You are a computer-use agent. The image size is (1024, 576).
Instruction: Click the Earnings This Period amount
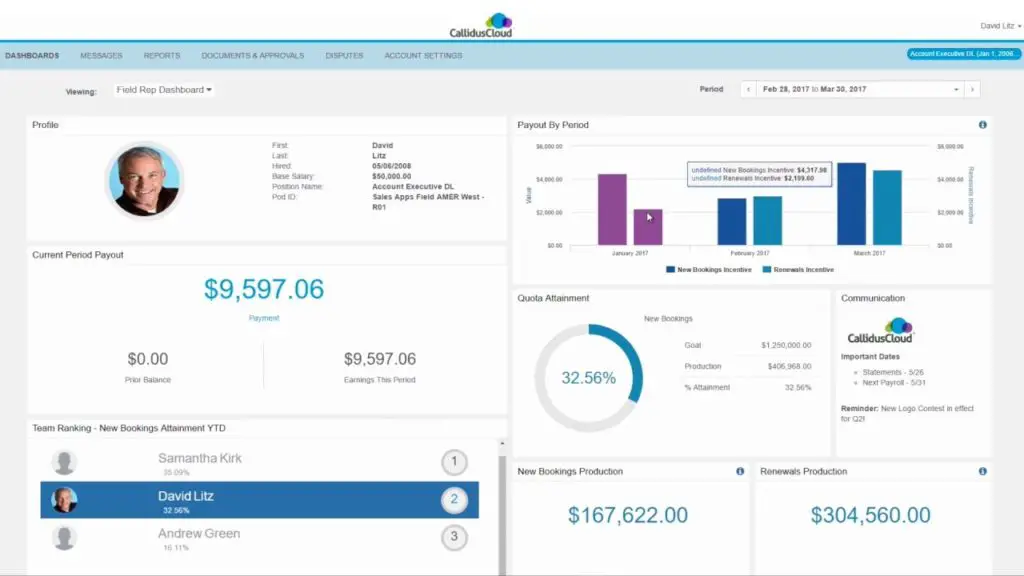379,359
